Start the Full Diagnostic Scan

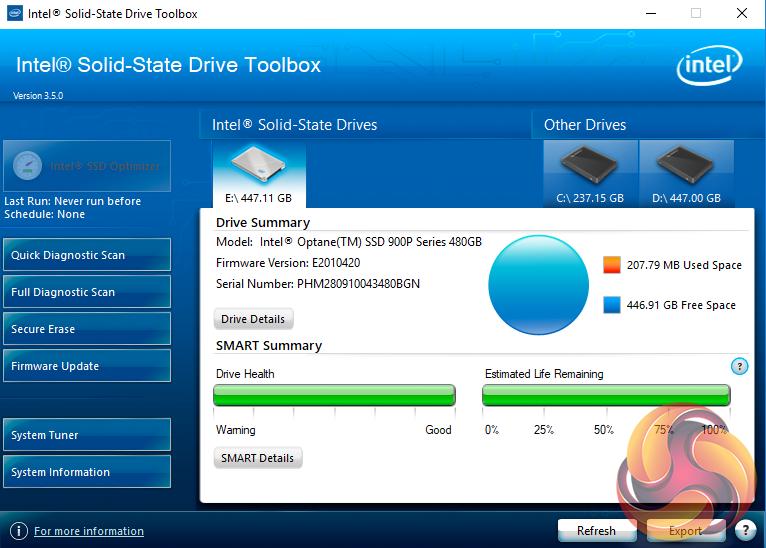87,292
